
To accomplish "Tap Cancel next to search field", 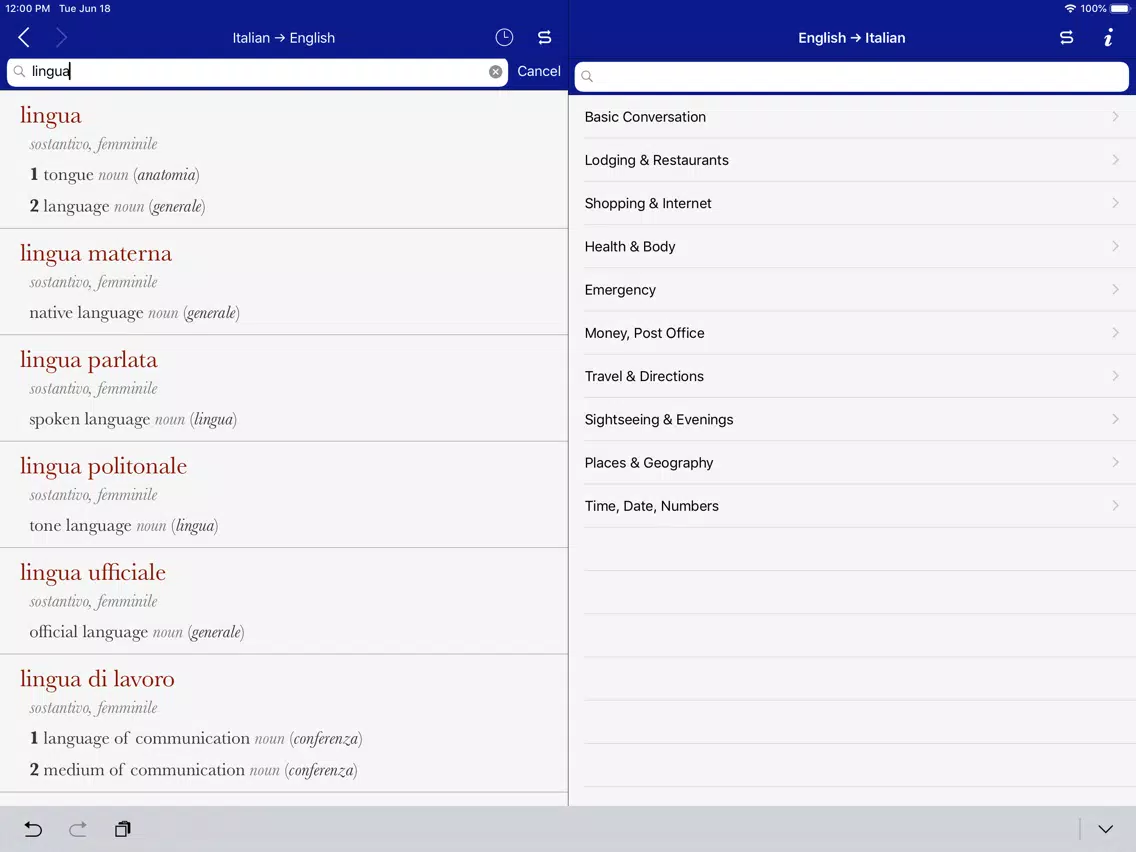I will [x=538, y=71].
